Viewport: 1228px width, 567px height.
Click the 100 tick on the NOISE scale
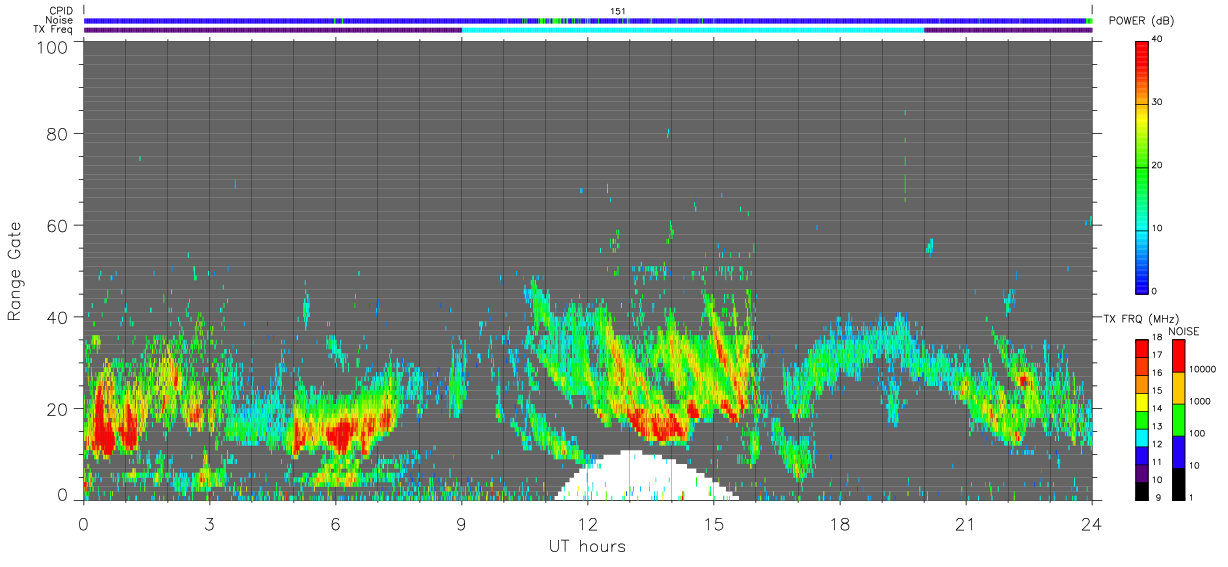coord(1195,433)
